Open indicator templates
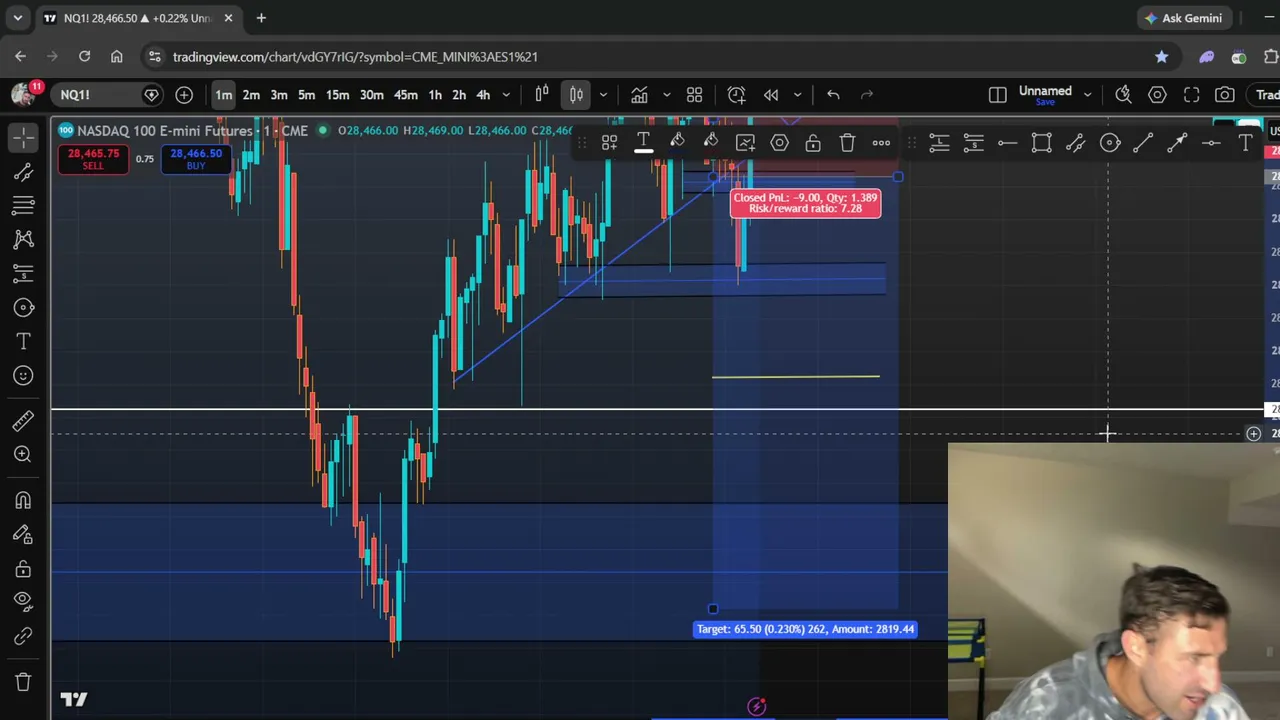The image size is (1280, 720). (x=694, y=95)
